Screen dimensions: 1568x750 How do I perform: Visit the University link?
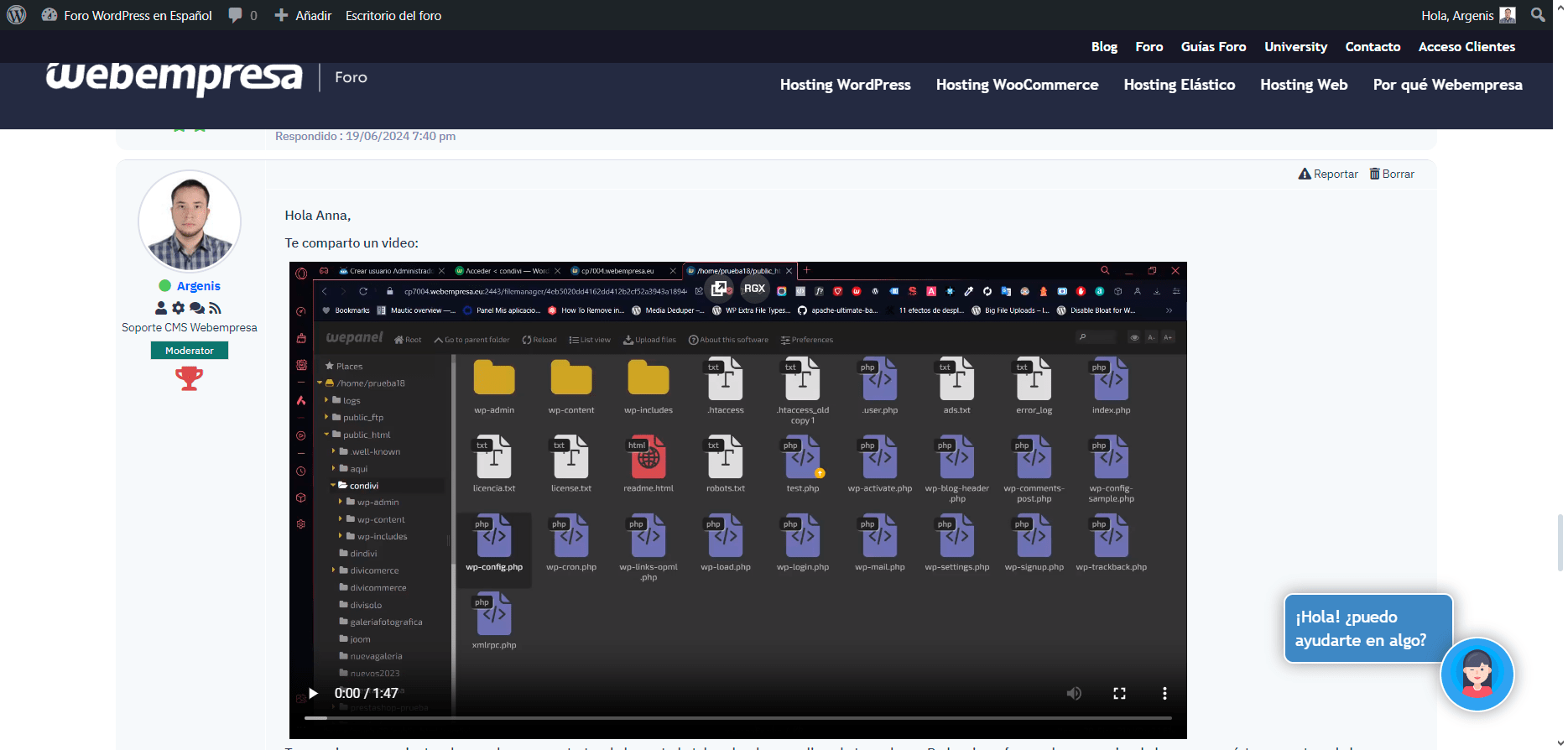(x=1295, y=47)
